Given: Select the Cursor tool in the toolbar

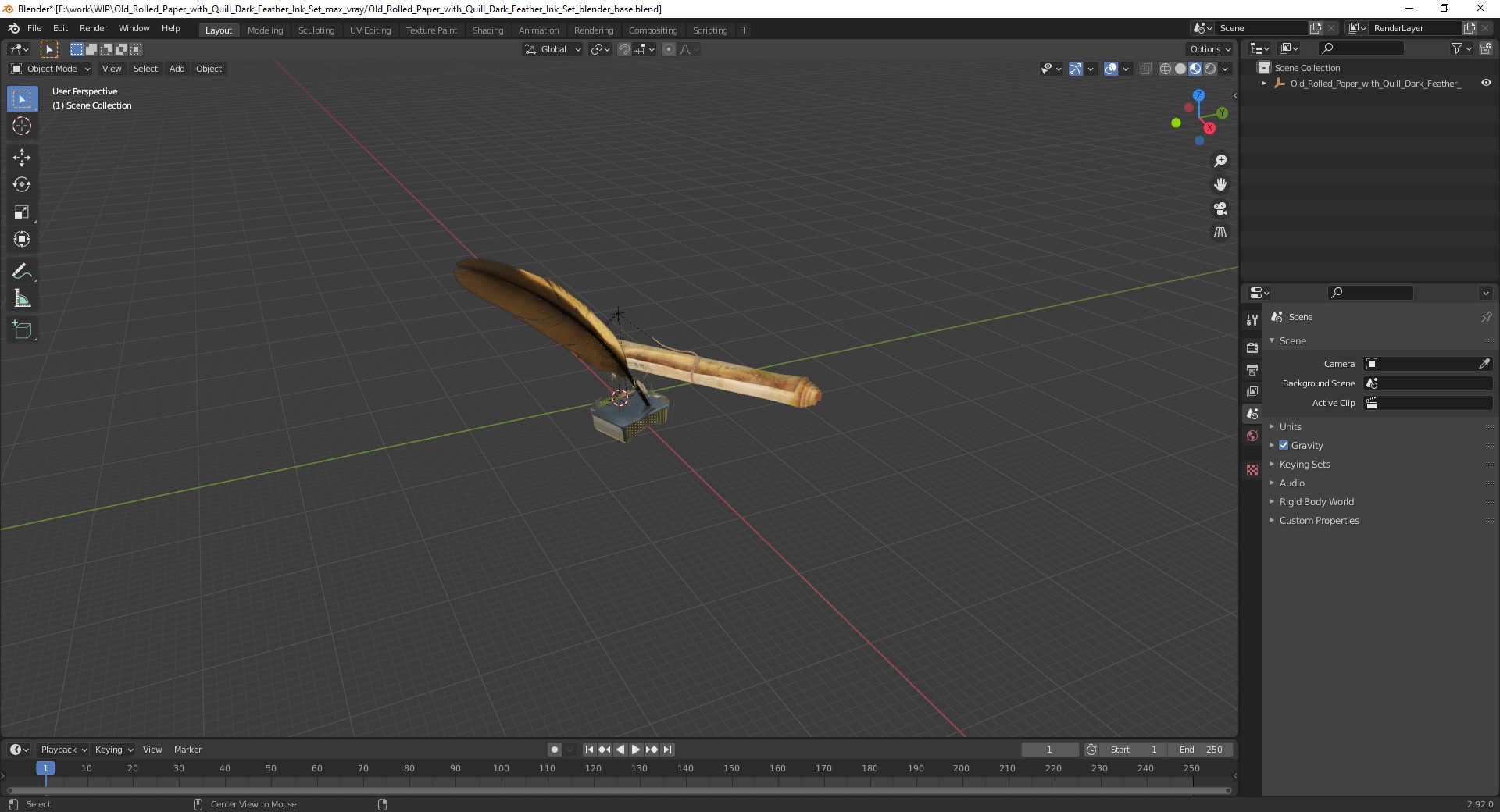Looking at the screenshot, I should pos(22,126).
